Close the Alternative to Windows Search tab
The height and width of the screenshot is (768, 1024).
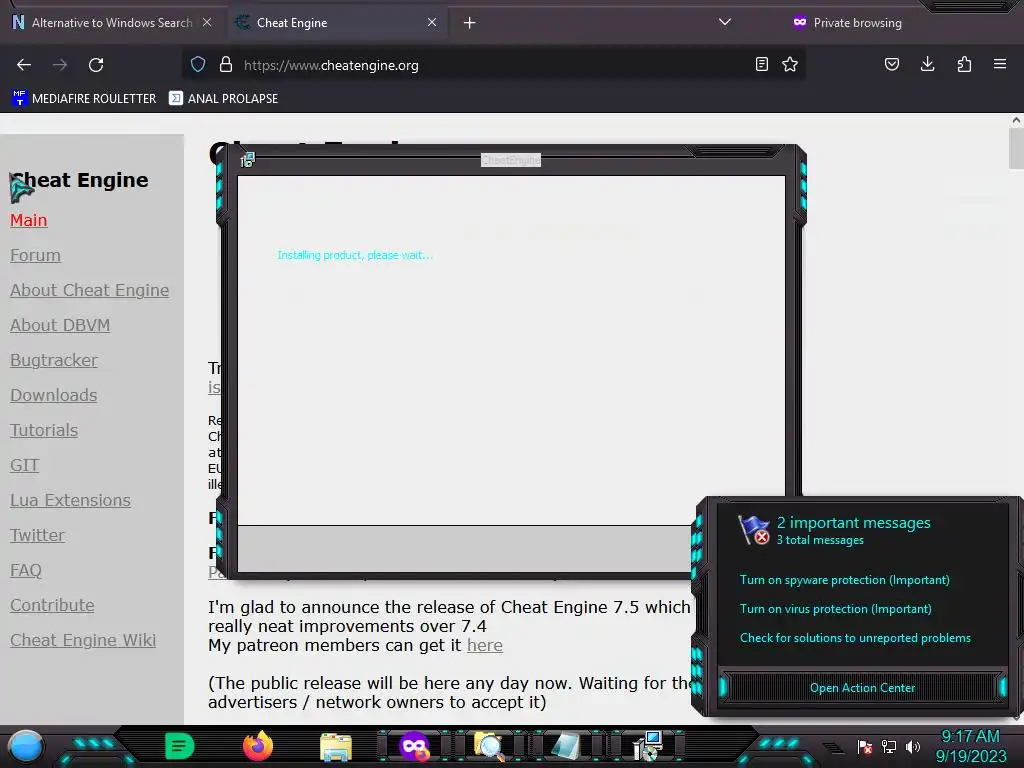(207, 22)
